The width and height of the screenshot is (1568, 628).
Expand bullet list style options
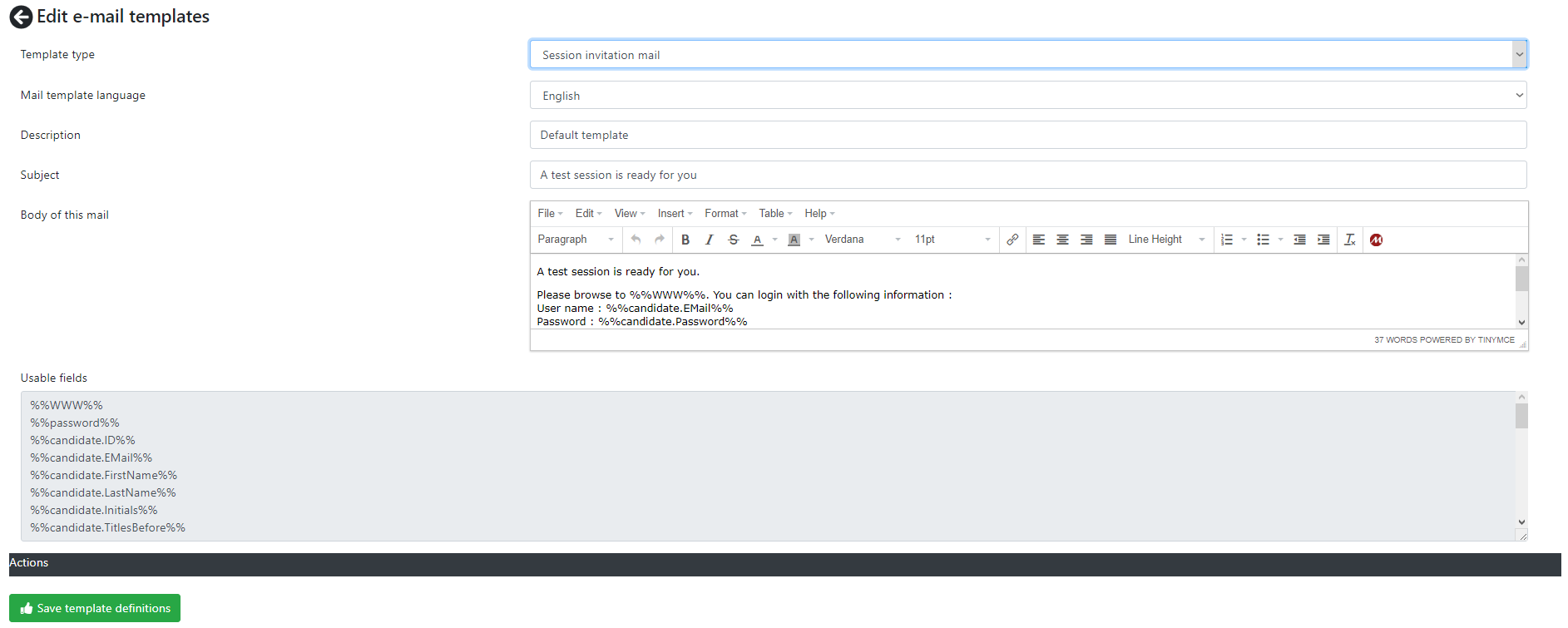click(x=1280, y=240)
